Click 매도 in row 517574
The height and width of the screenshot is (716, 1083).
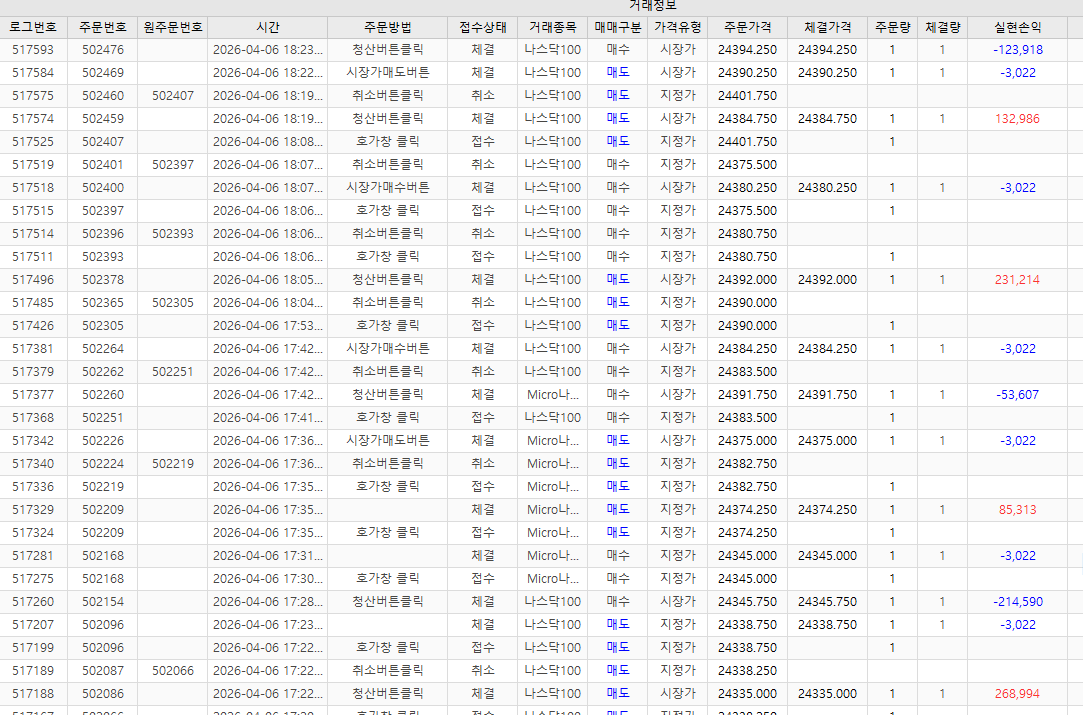(617, 119)
